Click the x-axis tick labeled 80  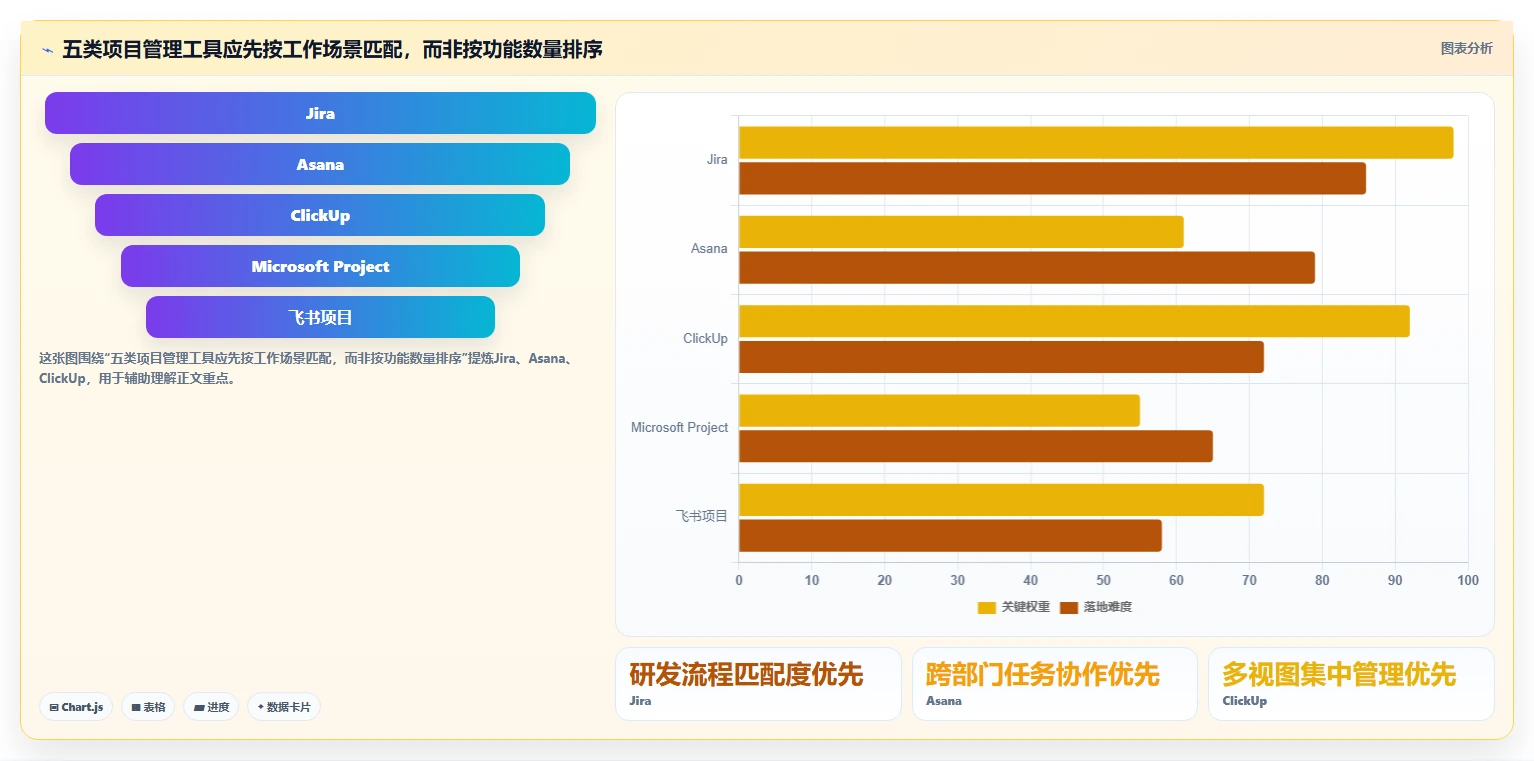[x=1322, y=581]
